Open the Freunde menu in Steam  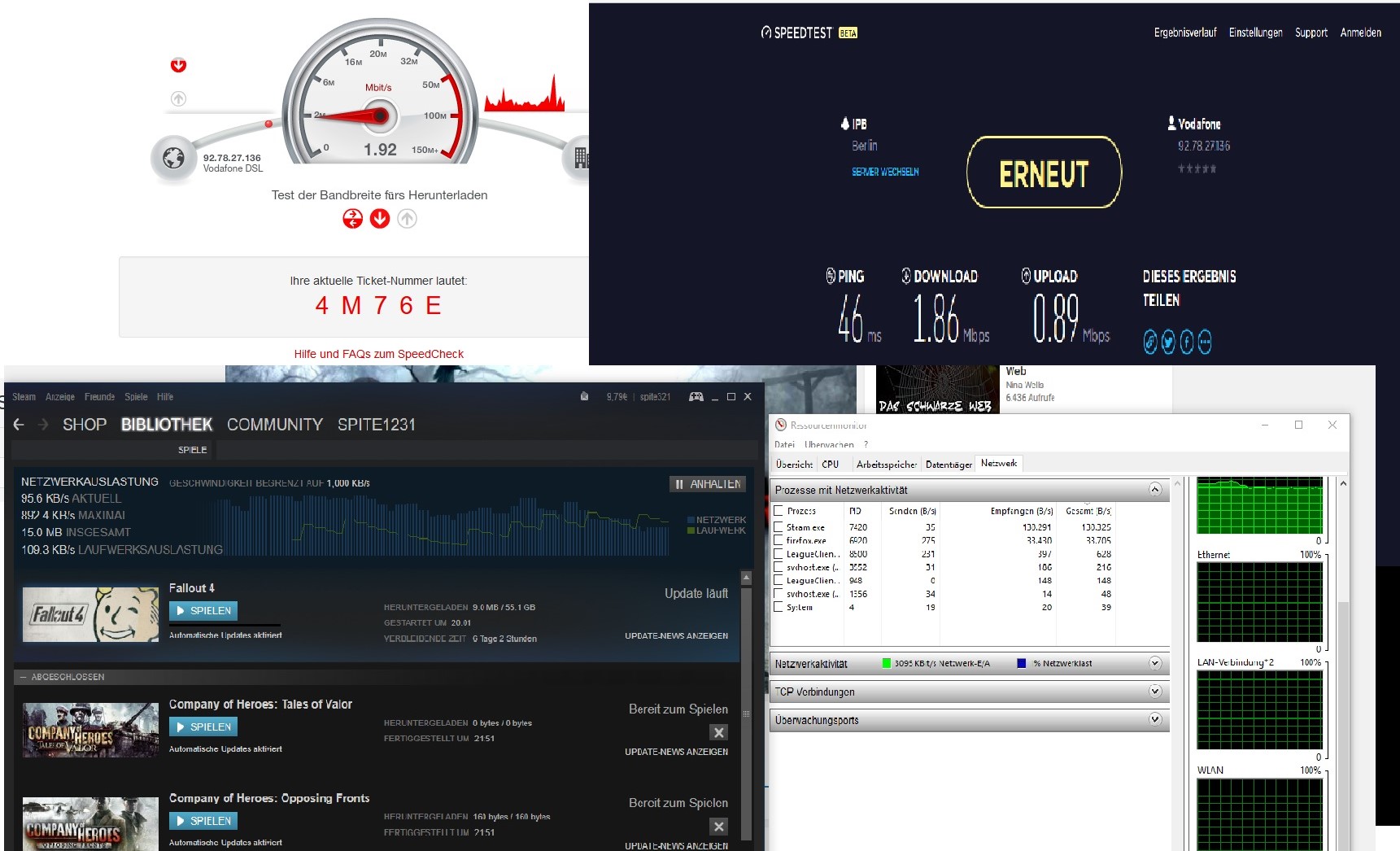99,397
